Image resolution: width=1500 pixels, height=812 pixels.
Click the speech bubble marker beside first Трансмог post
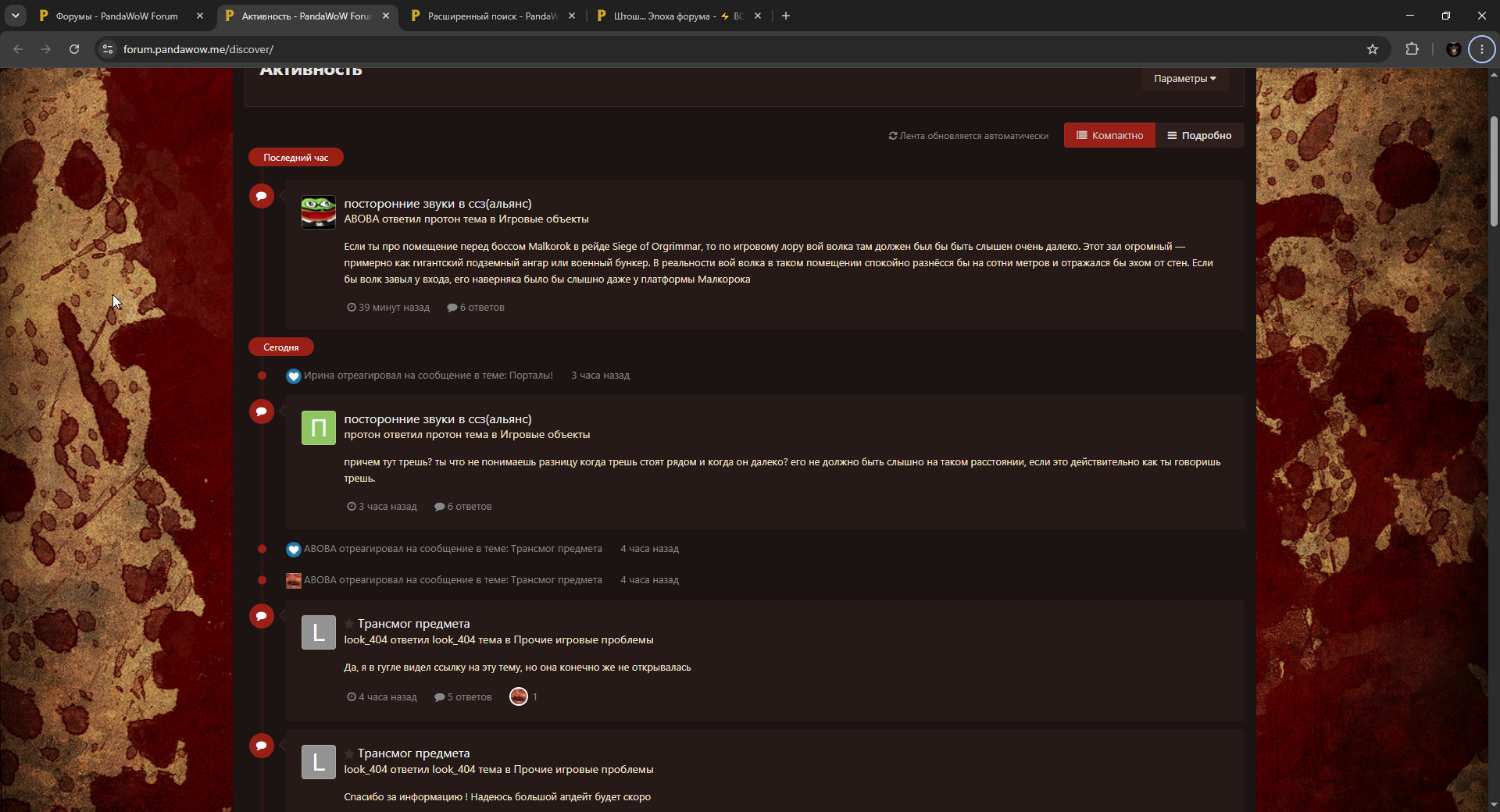[262, 616]
